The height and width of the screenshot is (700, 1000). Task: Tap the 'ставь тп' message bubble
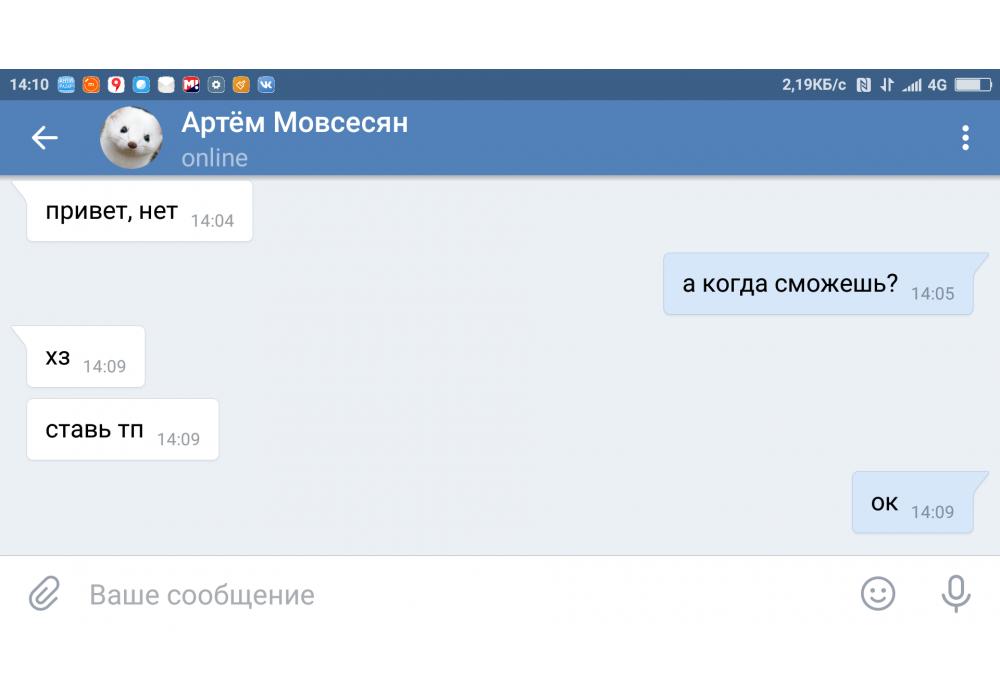(x=122, y=431)
